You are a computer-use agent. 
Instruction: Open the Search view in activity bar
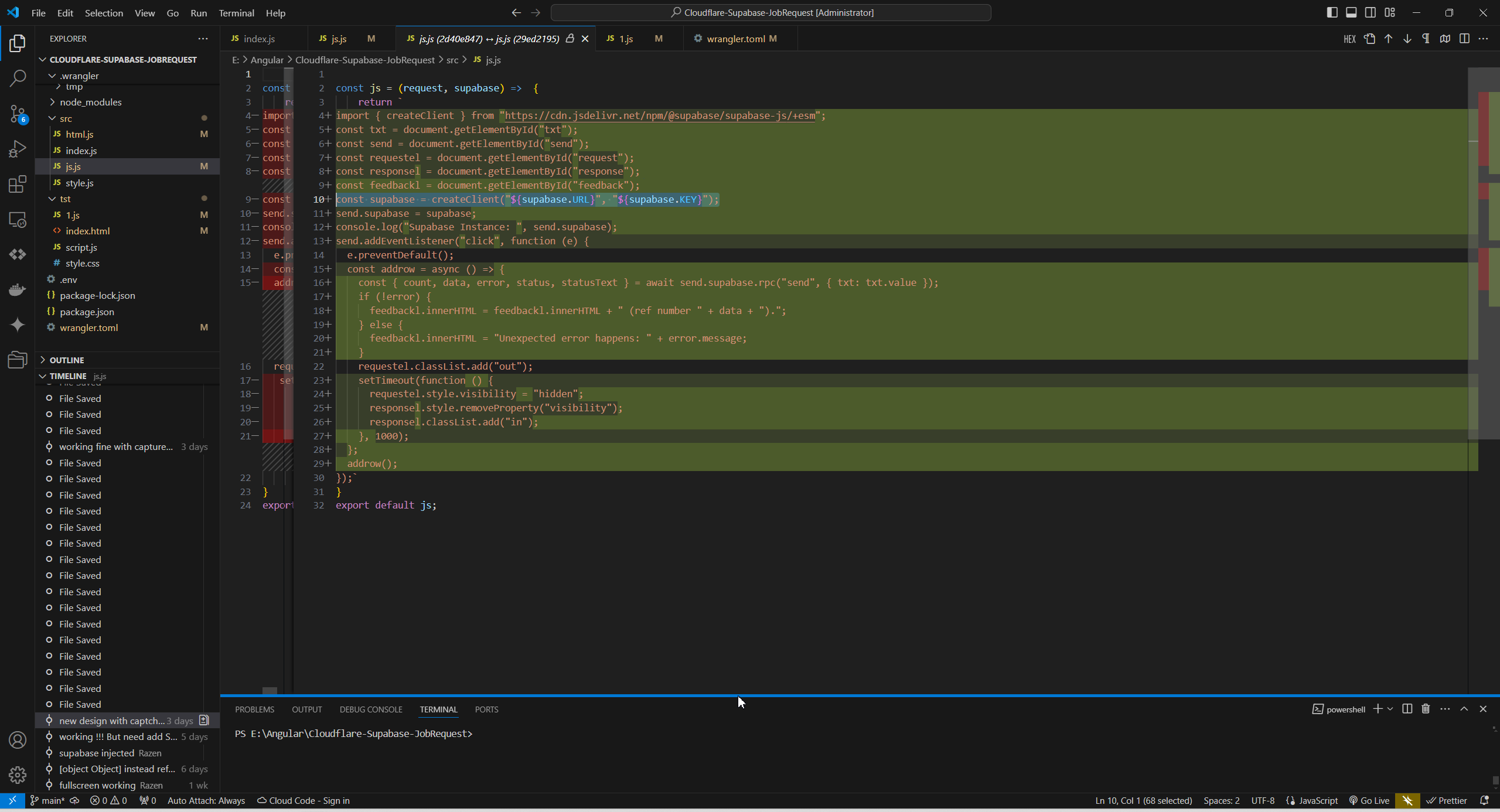tap(18, 77)
